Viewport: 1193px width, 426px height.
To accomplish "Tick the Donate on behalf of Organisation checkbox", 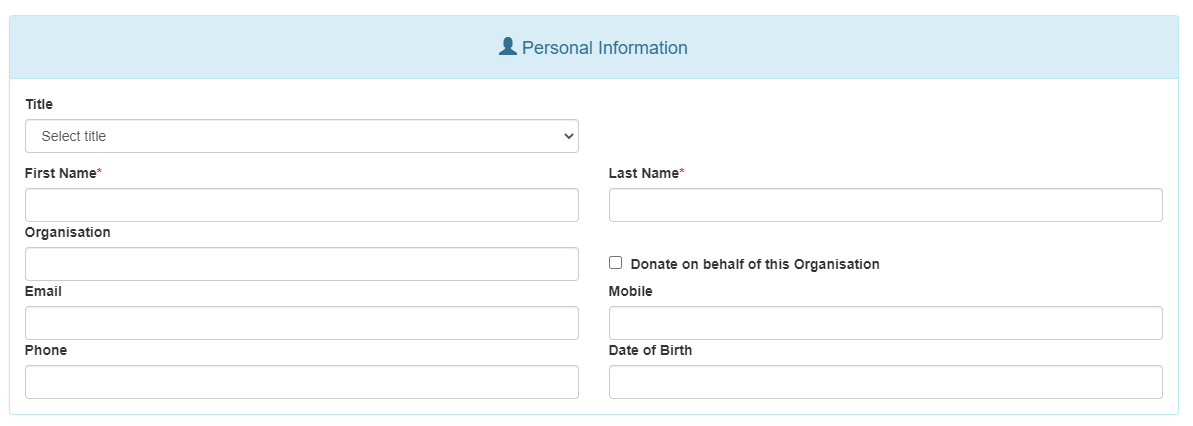I will coord(616,262).
